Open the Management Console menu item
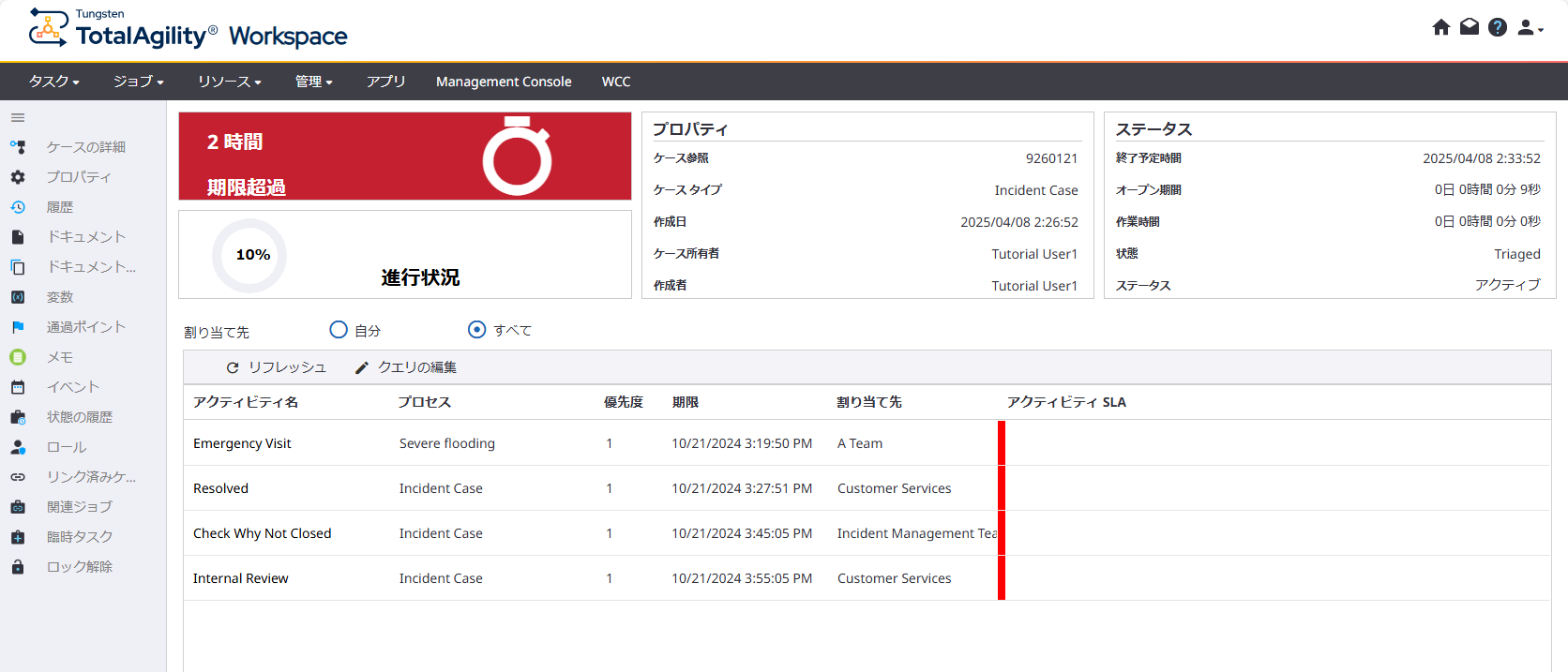The image size is (1568, 672). (x=504, y=82)
